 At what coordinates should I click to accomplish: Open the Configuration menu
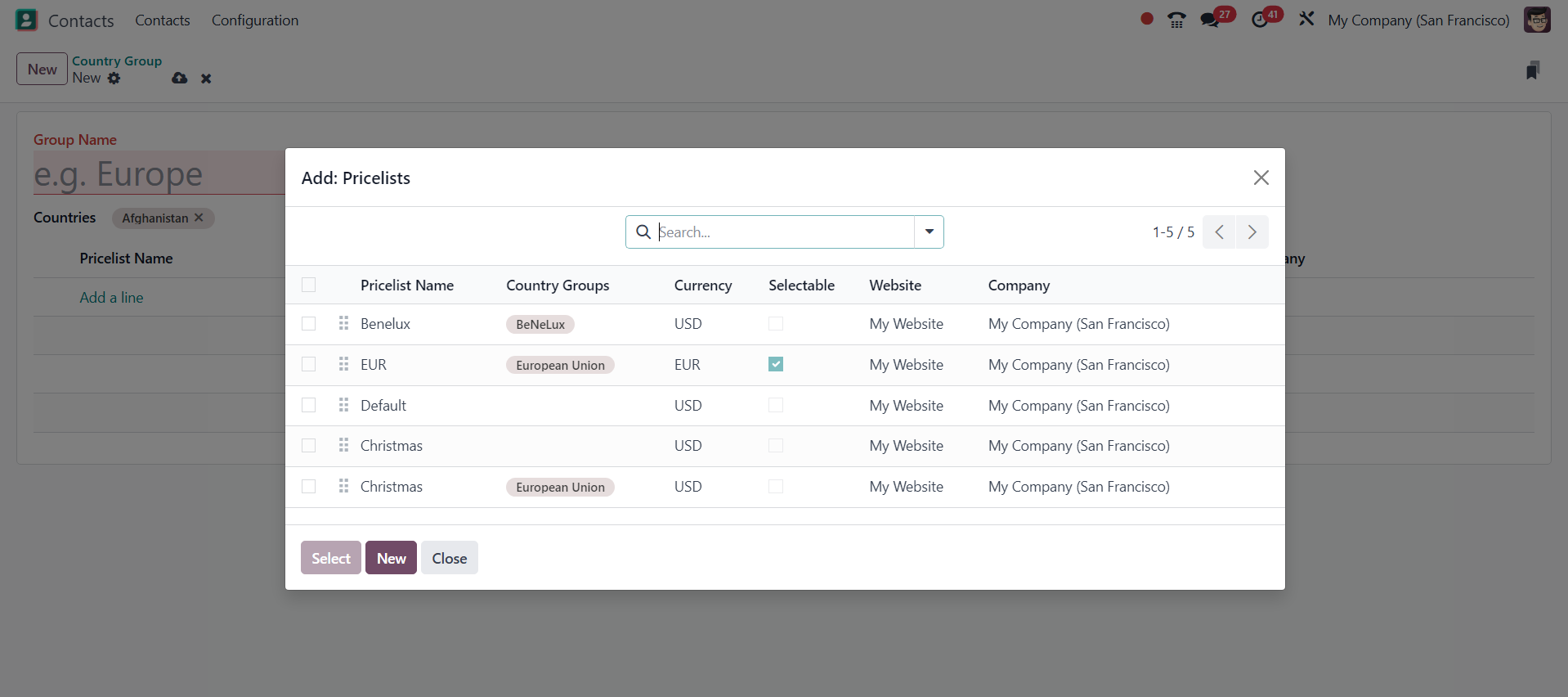[255, 20]
